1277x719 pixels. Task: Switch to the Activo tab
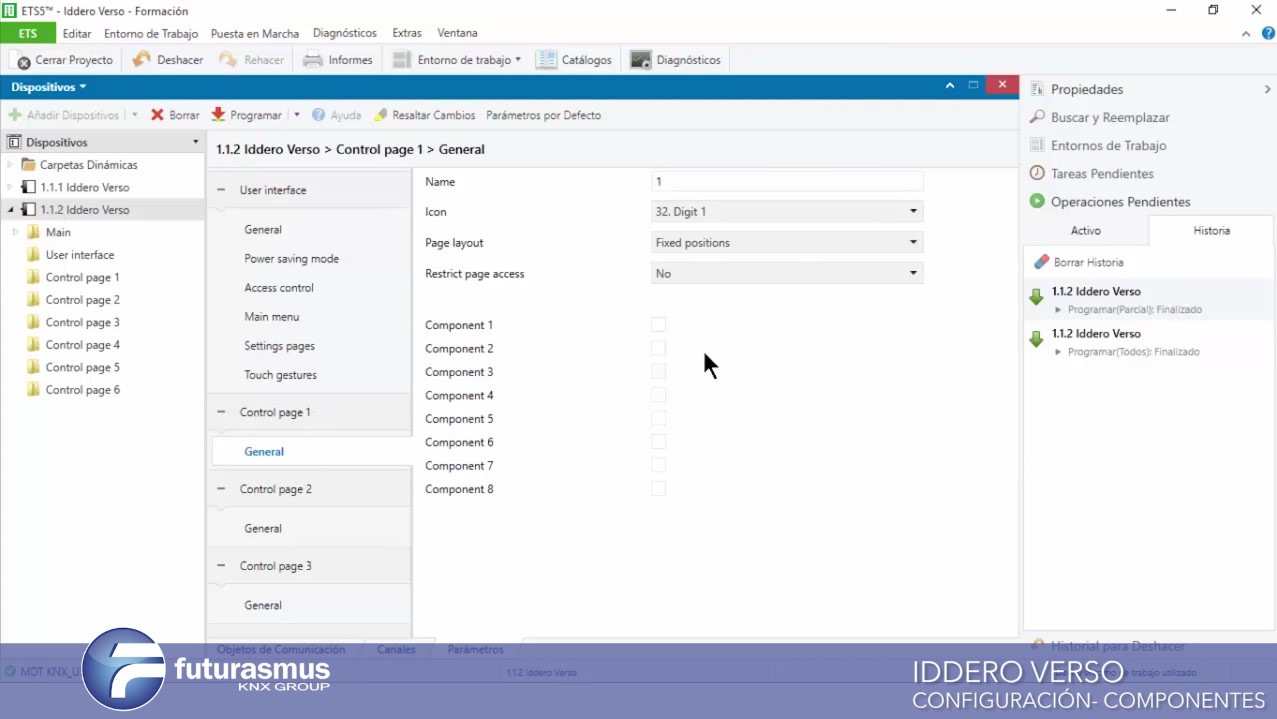[x=1085, y=231]
